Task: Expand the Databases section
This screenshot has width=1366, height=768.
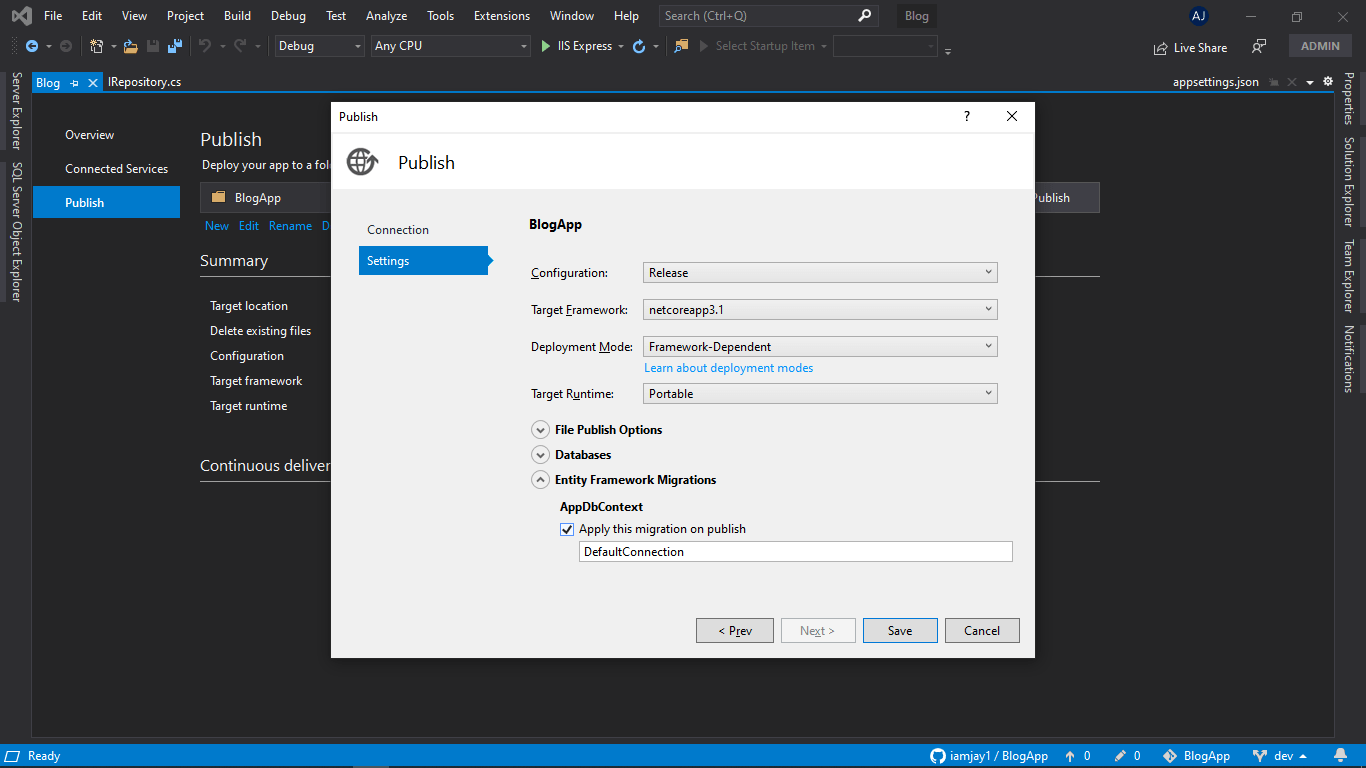Action: point(540,455)
